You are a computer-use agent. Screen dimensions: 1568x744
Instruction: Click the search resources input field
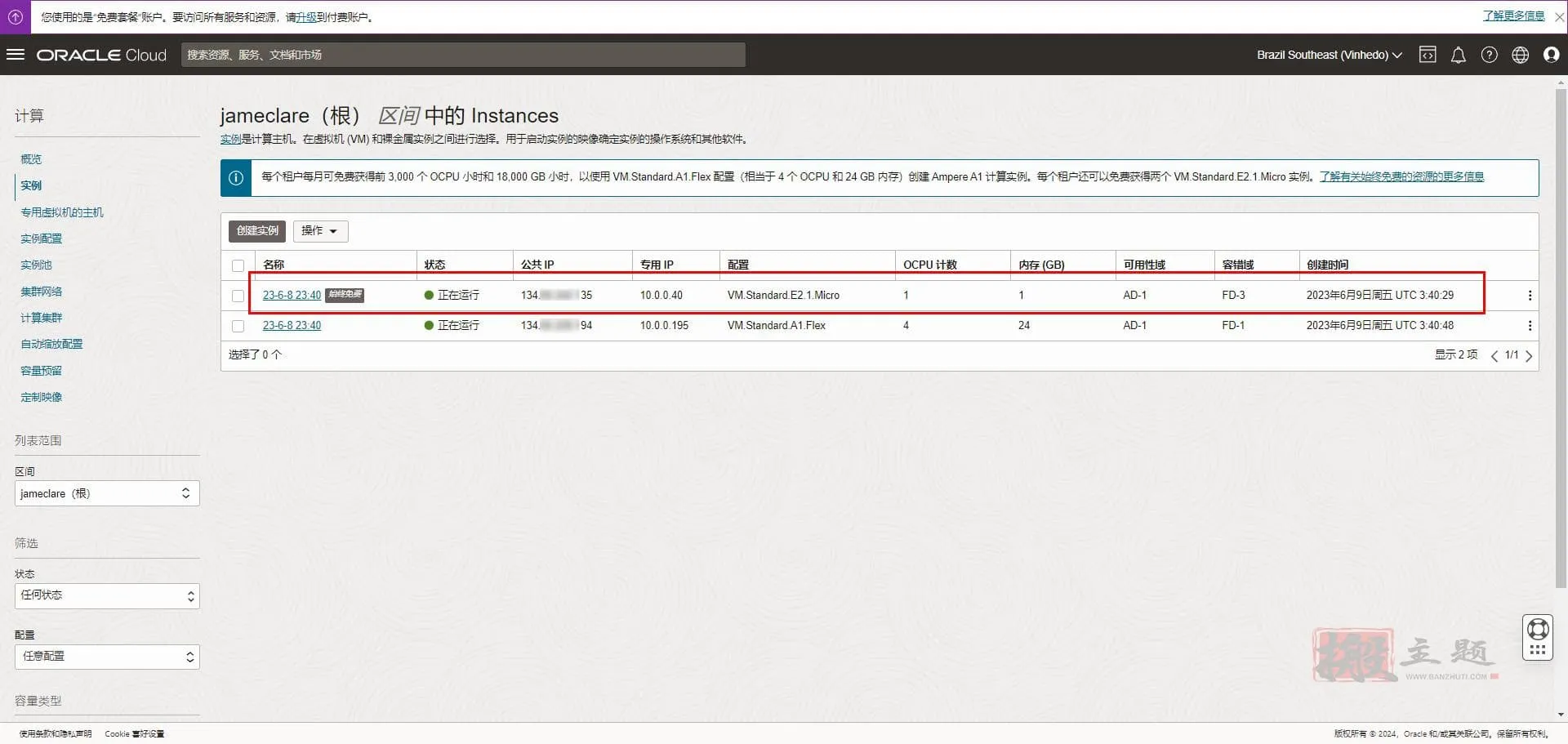pos(463,55)
